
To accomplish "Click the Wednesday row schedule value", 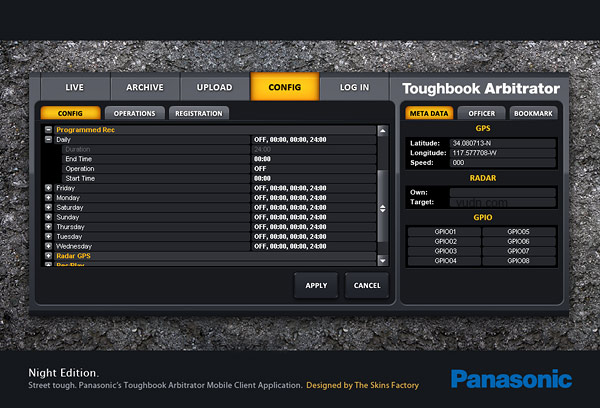I will tap(313, 246).
